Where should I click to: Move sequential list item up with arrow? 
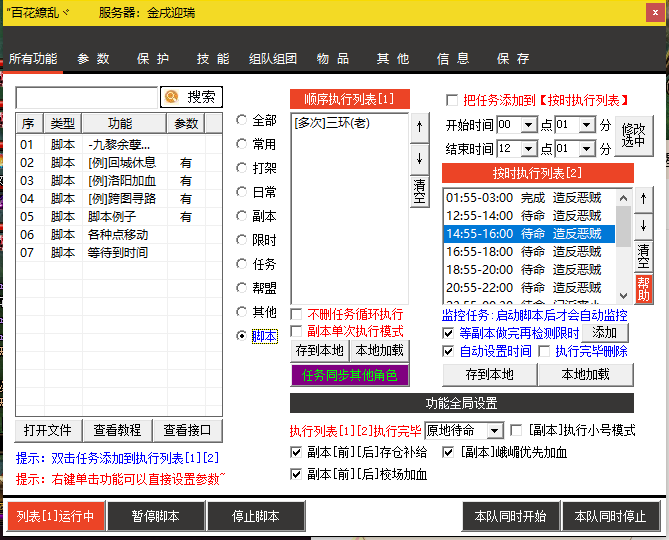coord(419,127)
